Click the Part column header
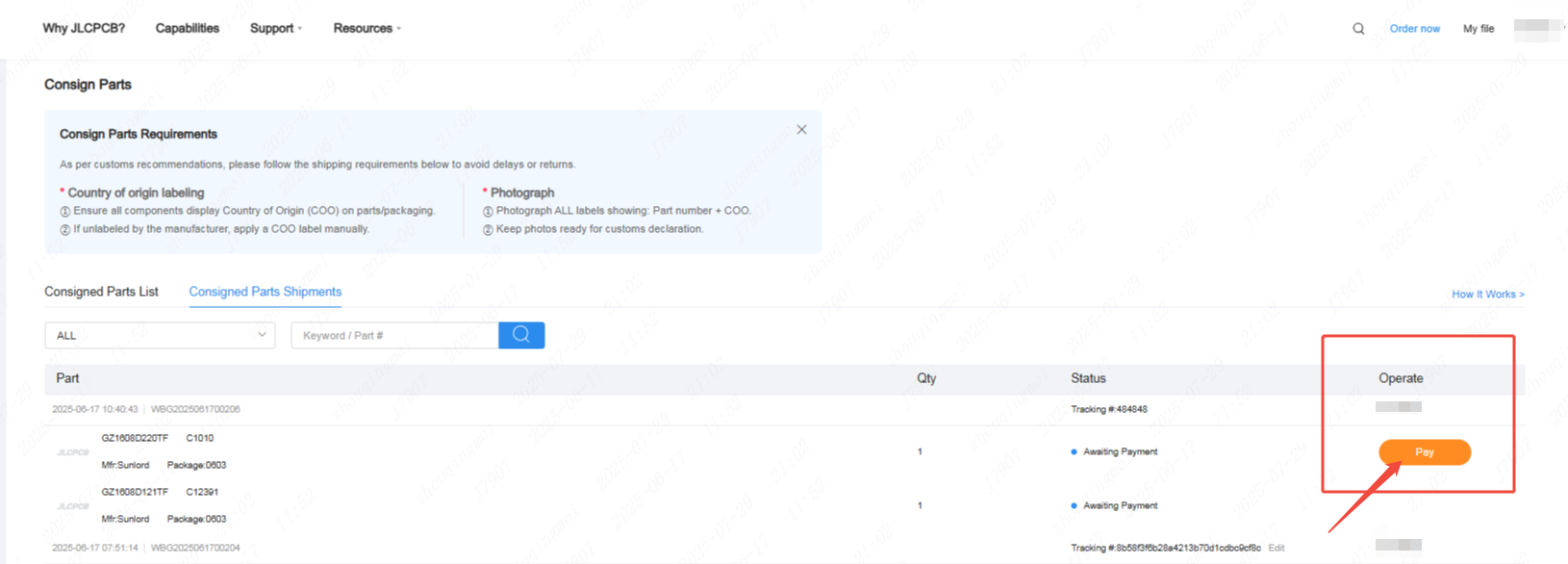Screen dimensions: 1568x564 click(67, 378)
